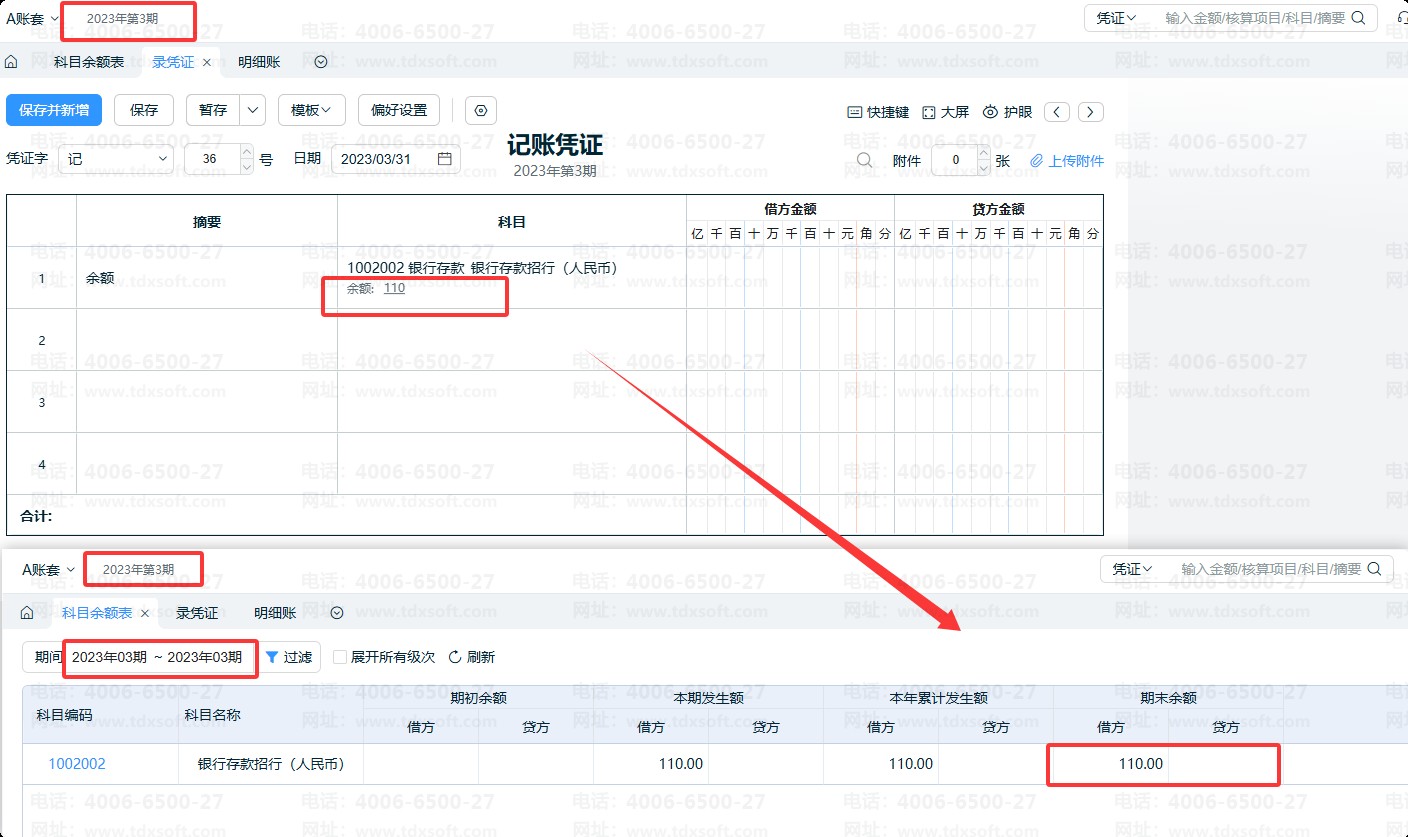Switch to the 明细账 tab at top

[x=259, y=62]
